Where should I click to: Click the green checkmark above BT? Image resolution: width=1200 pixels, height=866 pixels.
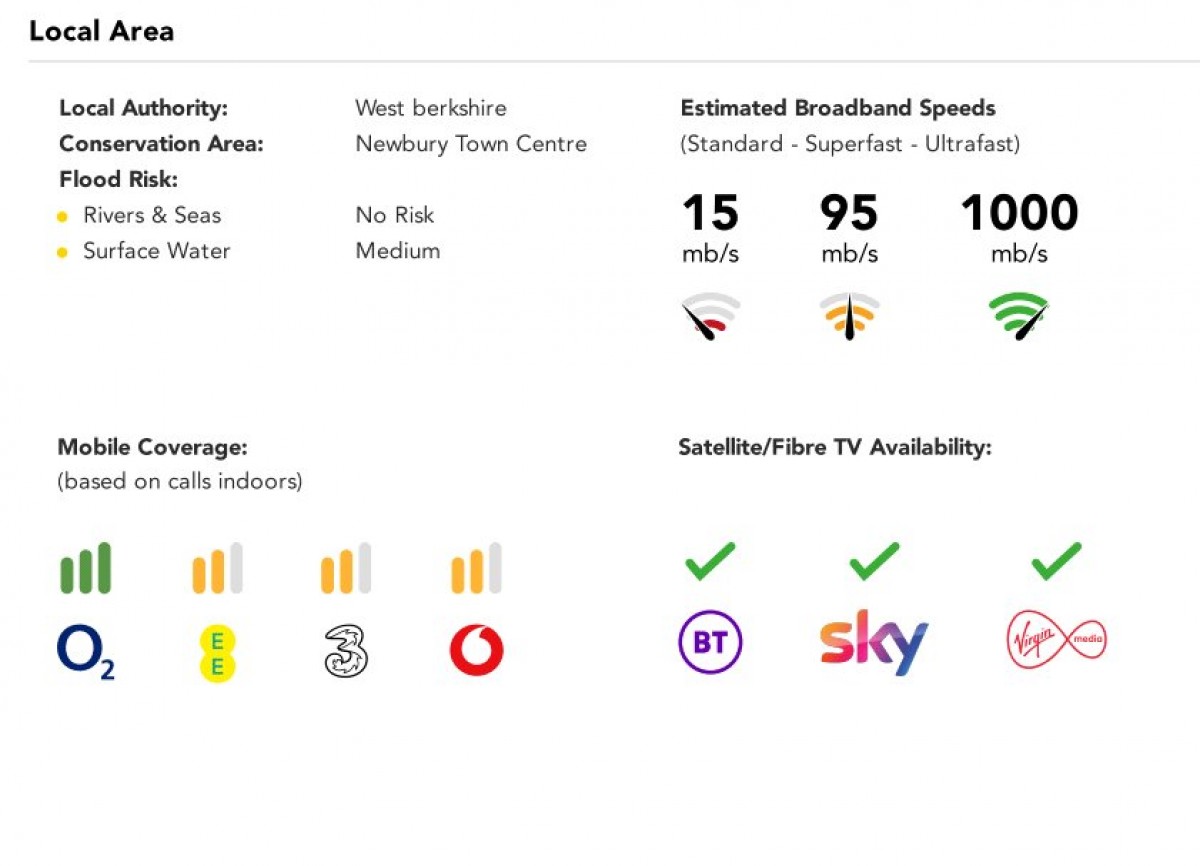710,561
